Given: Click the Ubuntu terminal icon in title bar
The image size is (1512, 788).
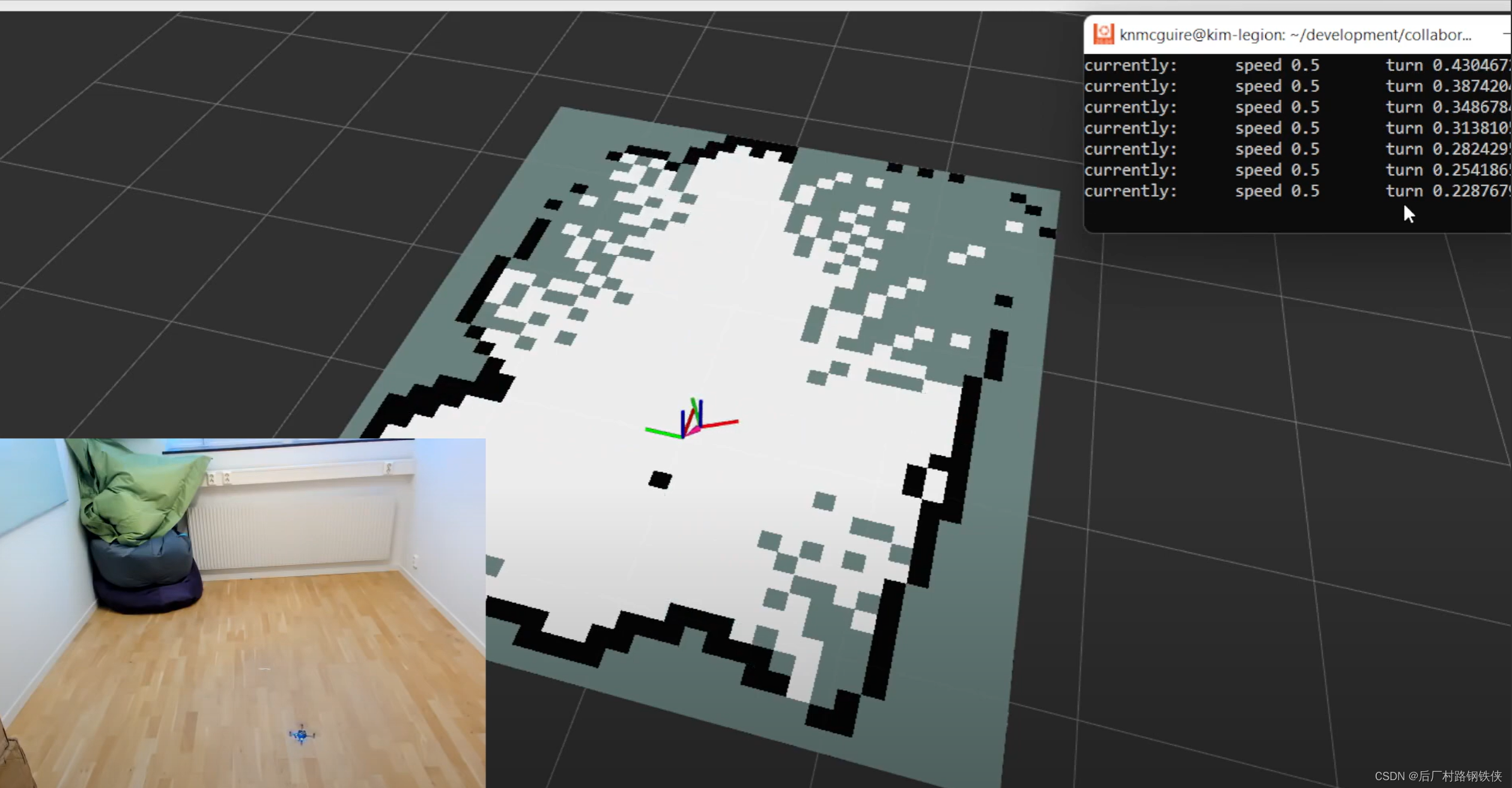Looking at the screenshot, I should click(1103, 34).
